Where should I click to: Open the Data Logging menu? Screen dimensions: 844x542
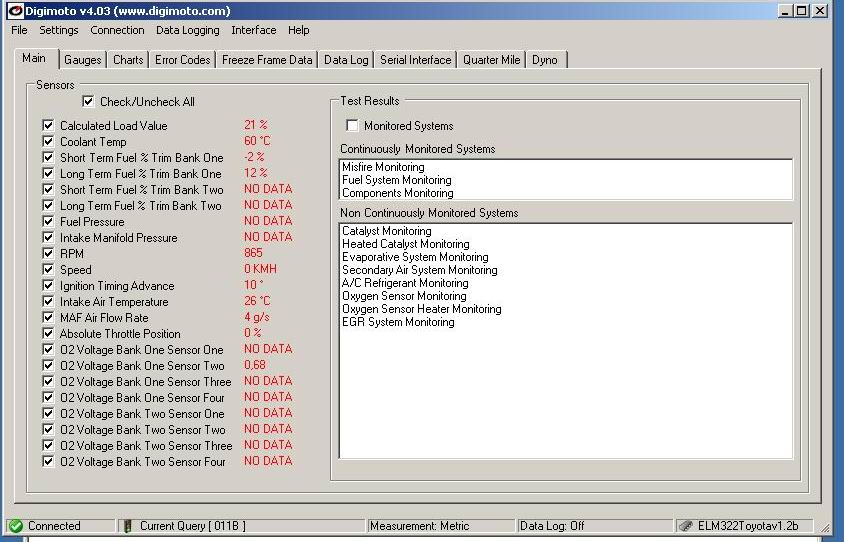pyautogui.click(x=187, y=30)
